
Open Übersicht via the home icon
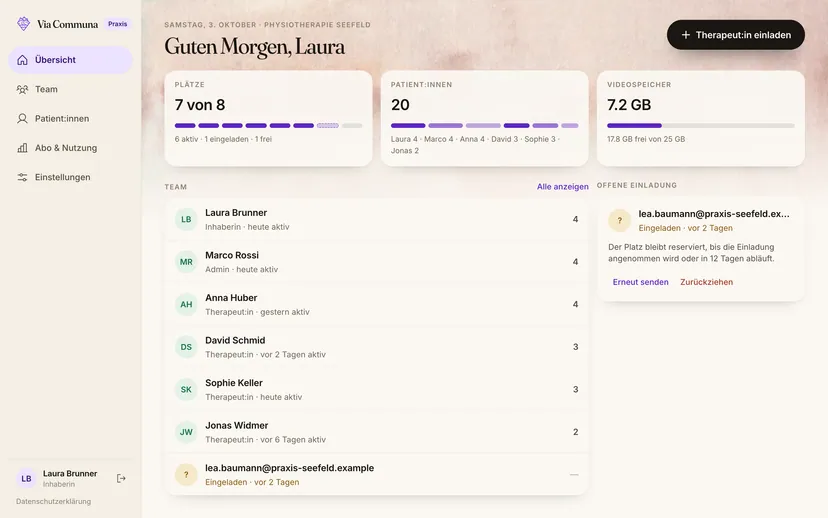(x=22, y=60)
